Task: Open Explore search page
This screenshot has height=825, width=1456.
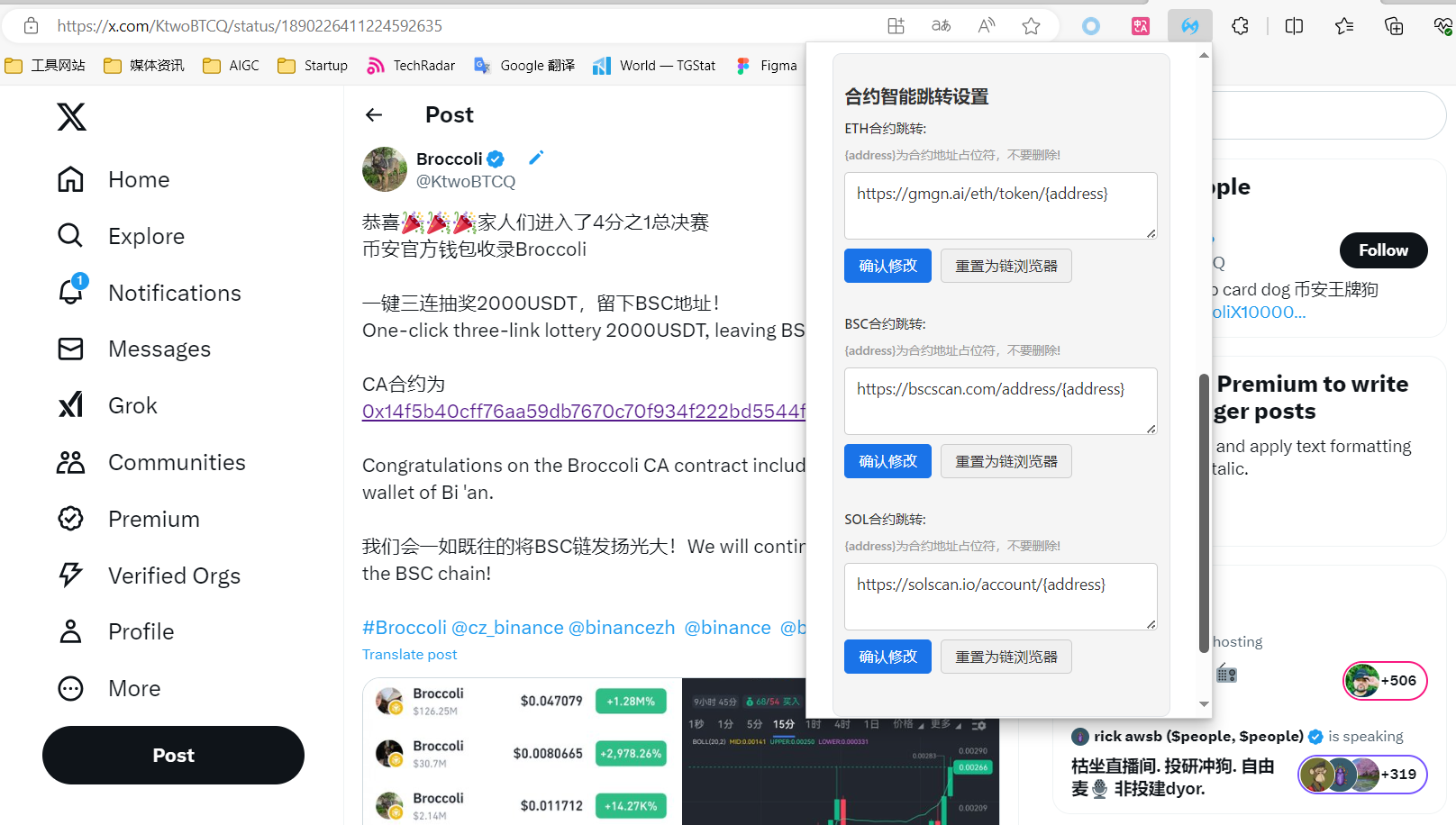Action: pyautogui.click(x=121, y=236)
